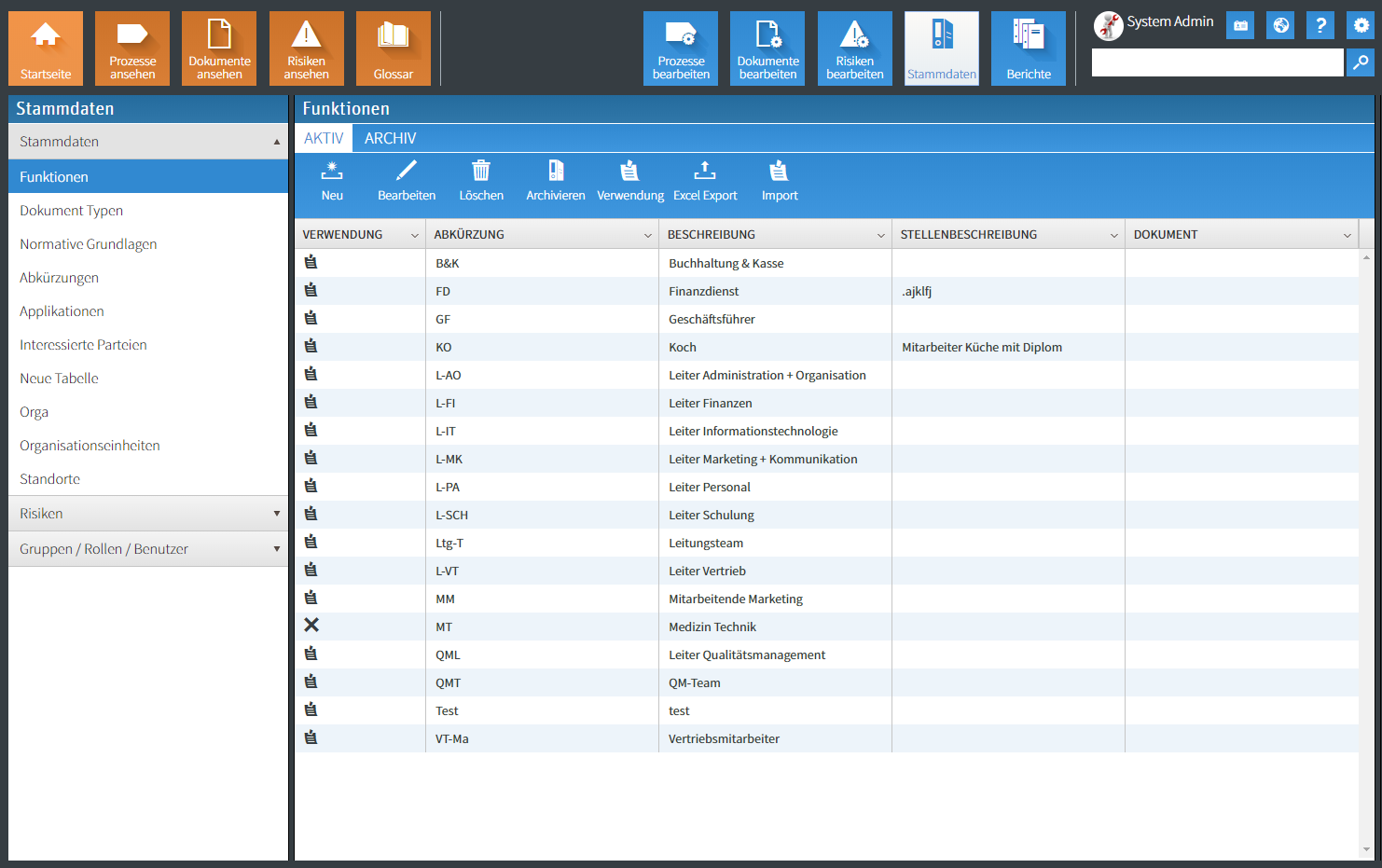Click the table's vertical scrollbar down arrow
The width and height of the screenshot is (1382, 868).
point(1366,850)
